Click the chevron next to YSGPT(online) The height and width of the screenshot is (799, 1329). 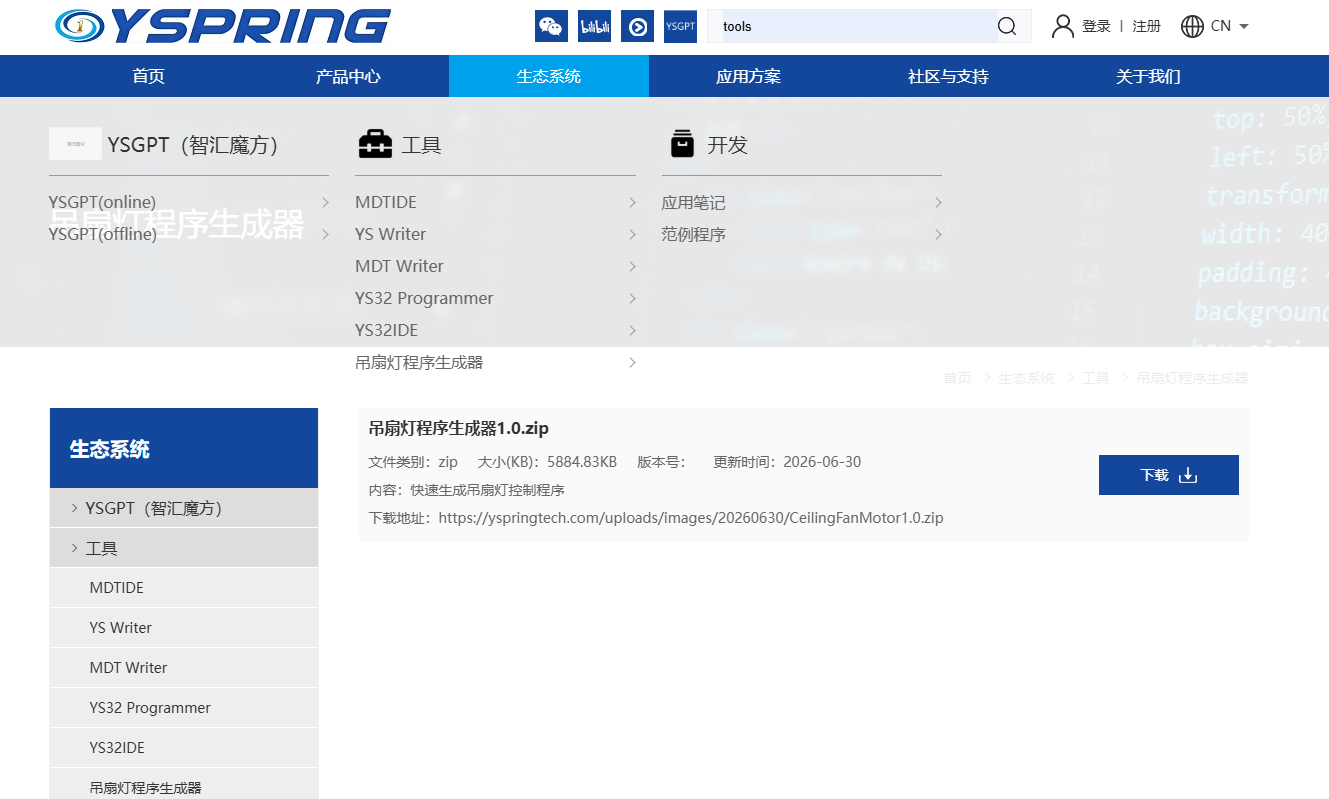click(x=326, y=202)
